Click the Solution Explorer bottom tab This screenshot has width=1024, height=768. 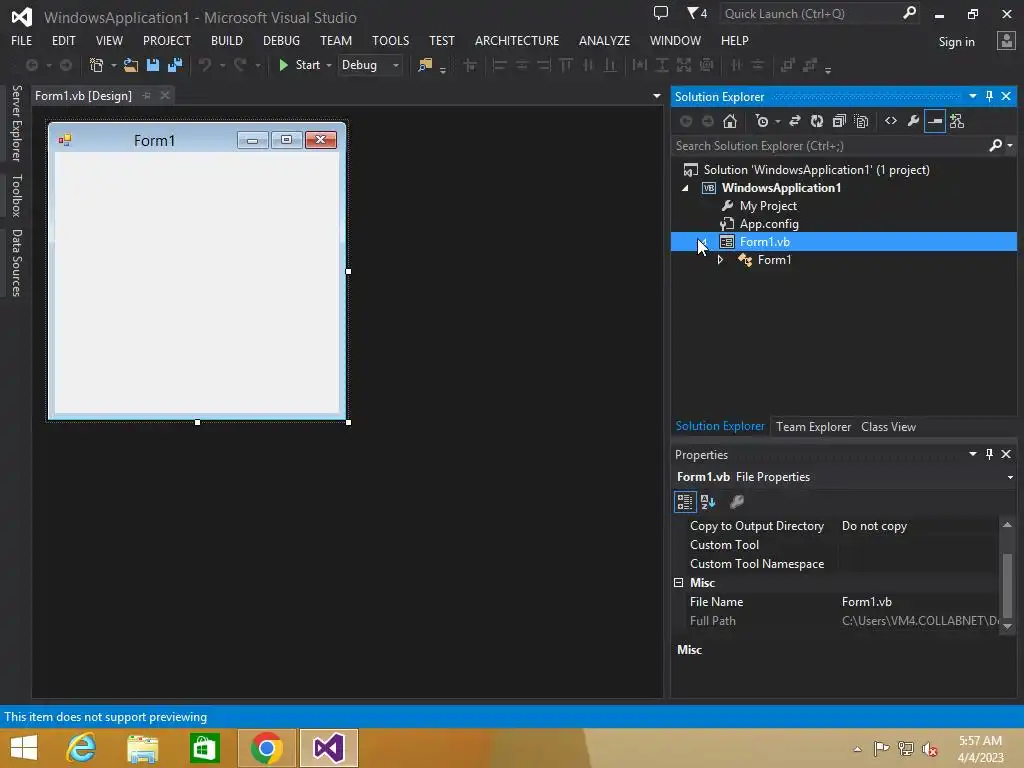pos(720,426)
